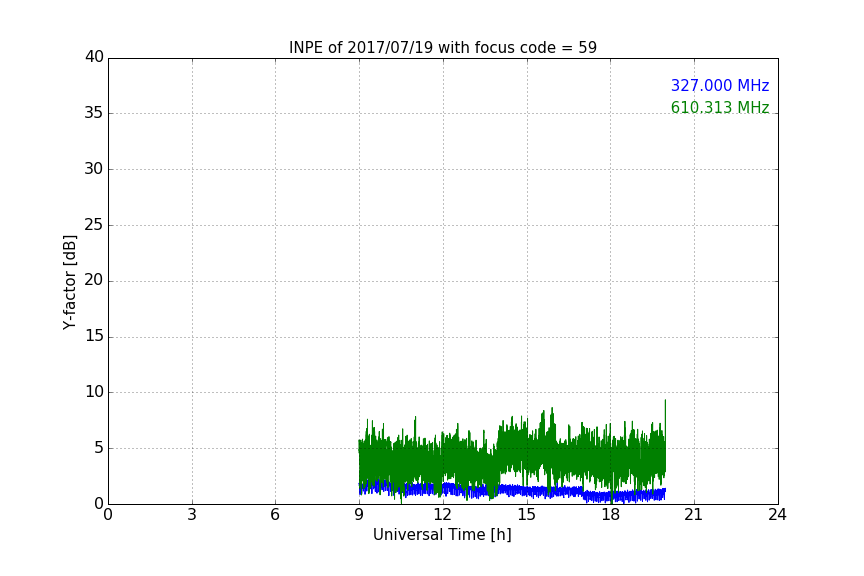This screenshot has width=864, height=576.
Task: Click the green spike peak near hour 20
Action: click(x=665, y=401)
